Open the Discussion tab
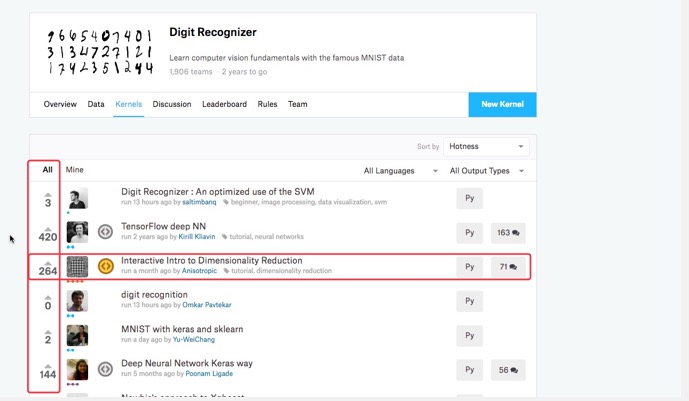 pyautogui.click(x=172, y=104)
